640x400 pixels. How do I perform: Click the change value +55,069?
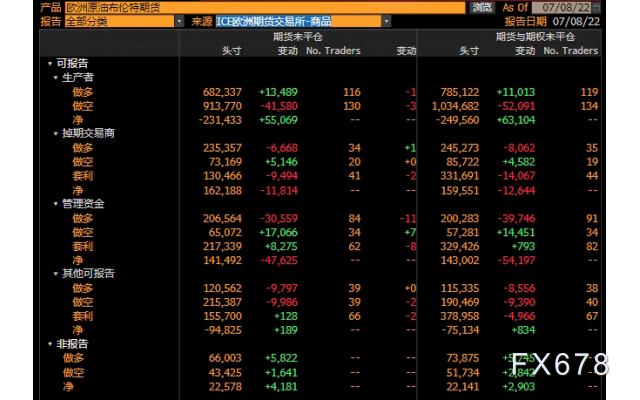click(x=278, y=120)
